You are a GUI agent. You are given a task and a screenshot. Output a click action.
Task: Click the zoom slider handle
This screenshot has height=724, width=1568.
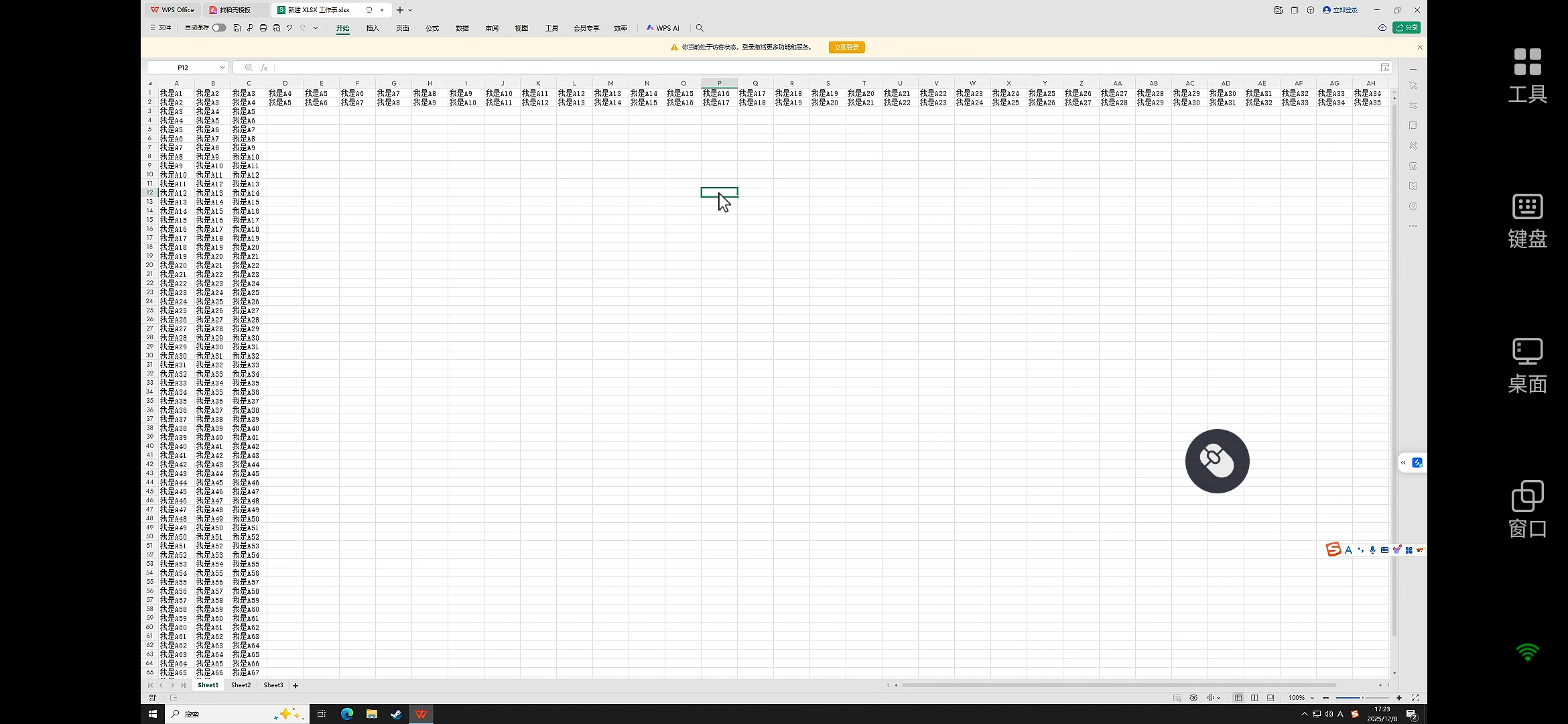tap(1362, 698)
